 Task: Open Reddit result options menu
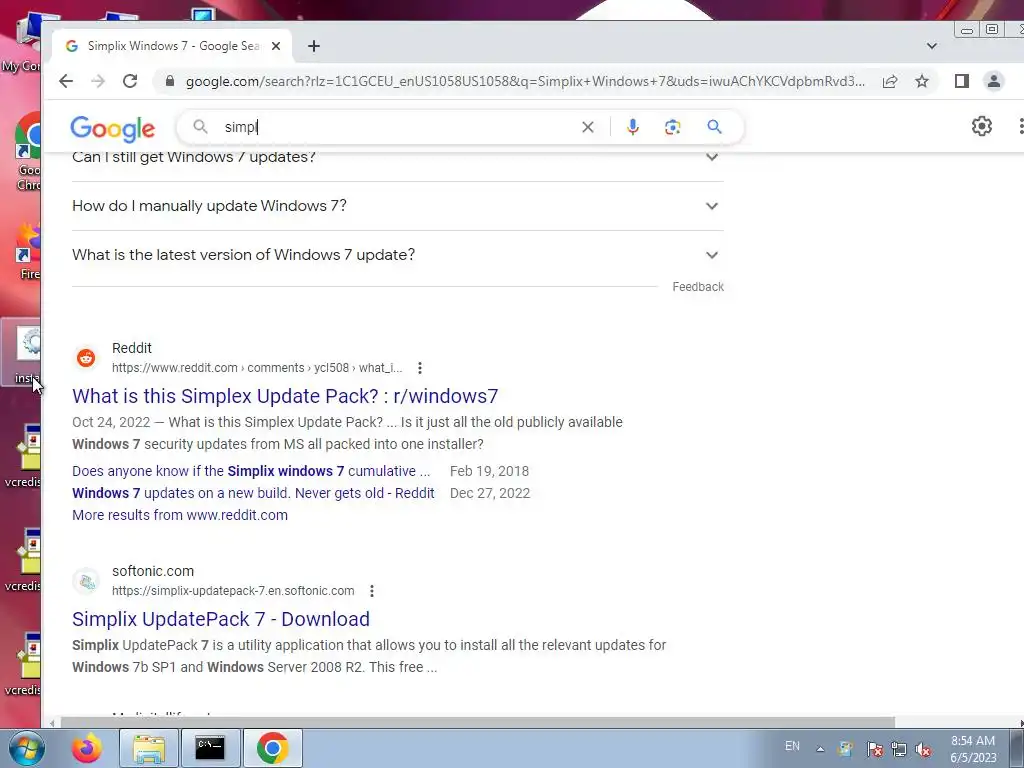click(420, 368)
